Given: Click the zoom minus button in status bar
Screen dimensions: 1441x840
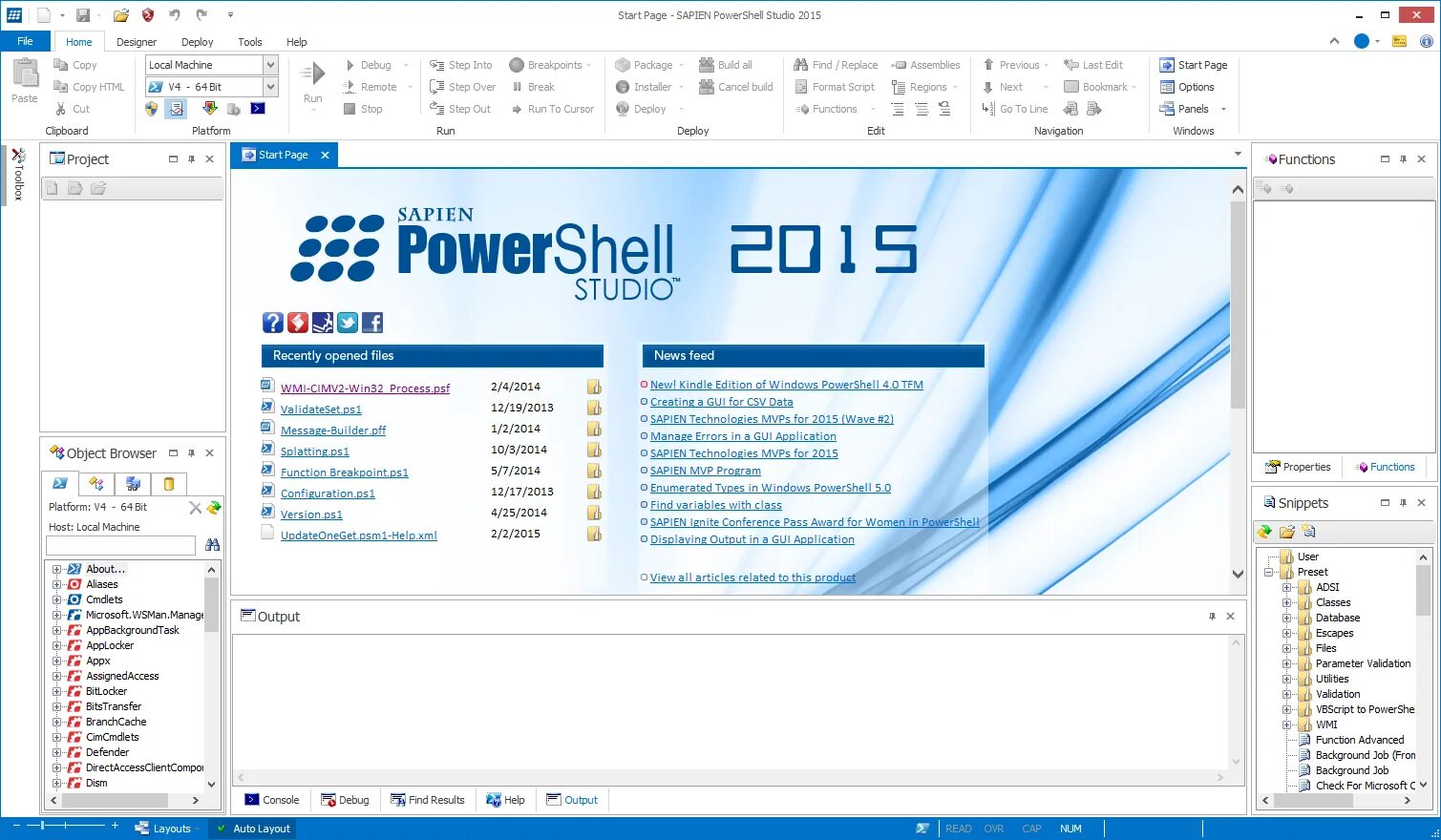Looking at the screenshot, I should click(x=17, y=825).
